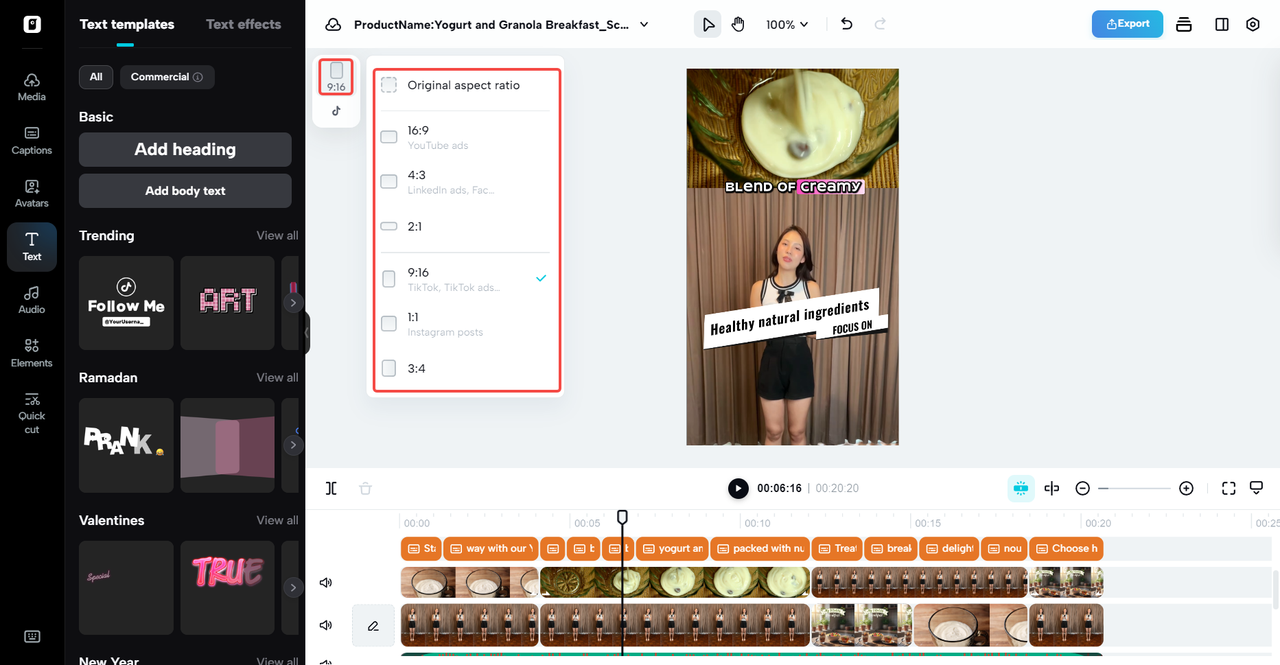Open the Elements panel
The height and width of the screenshot is (665, 1280).
(31, 353)
